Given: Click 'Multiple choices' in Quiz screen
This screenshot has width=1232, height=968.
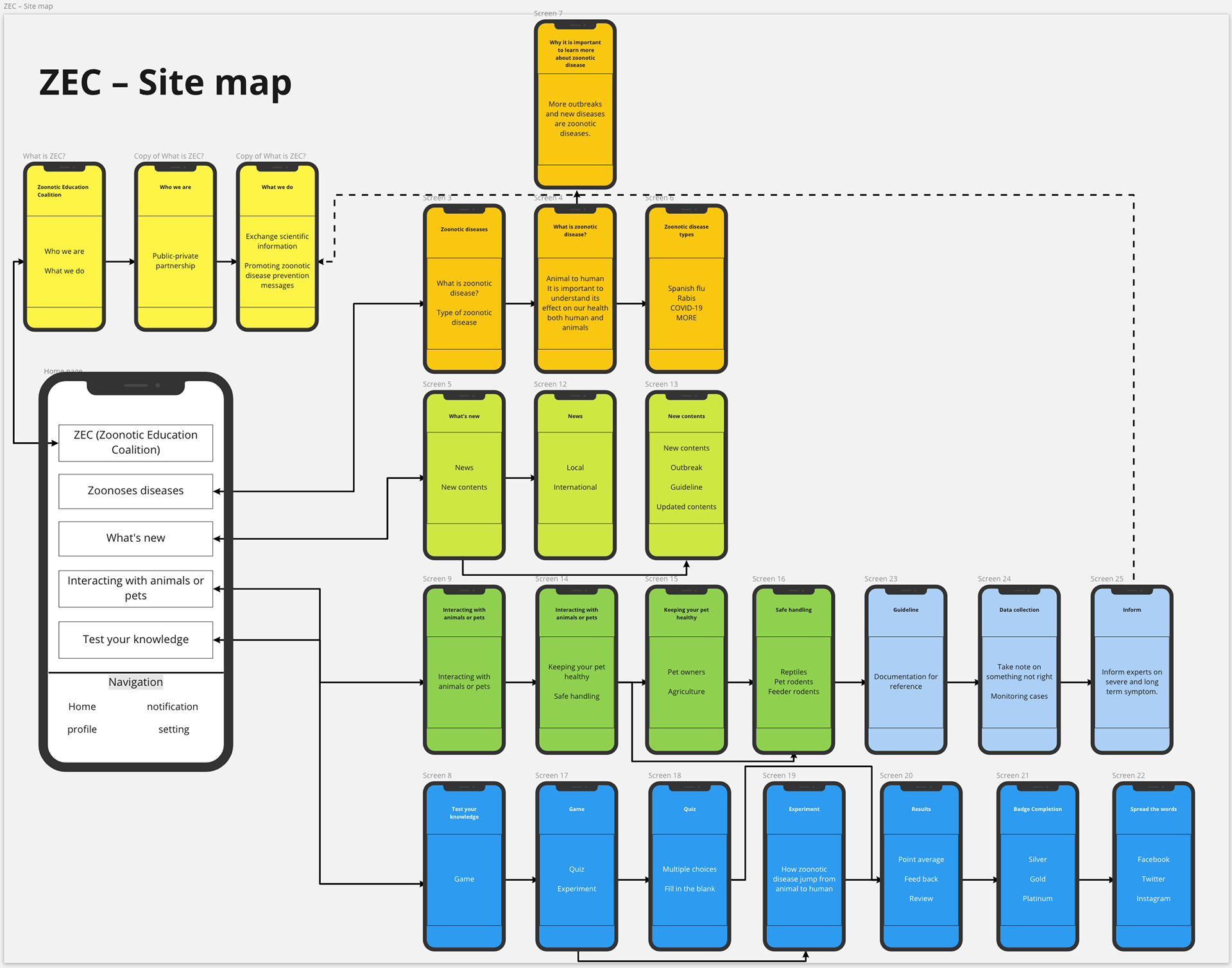Looking at the screenshot, I should pos(690,869).
